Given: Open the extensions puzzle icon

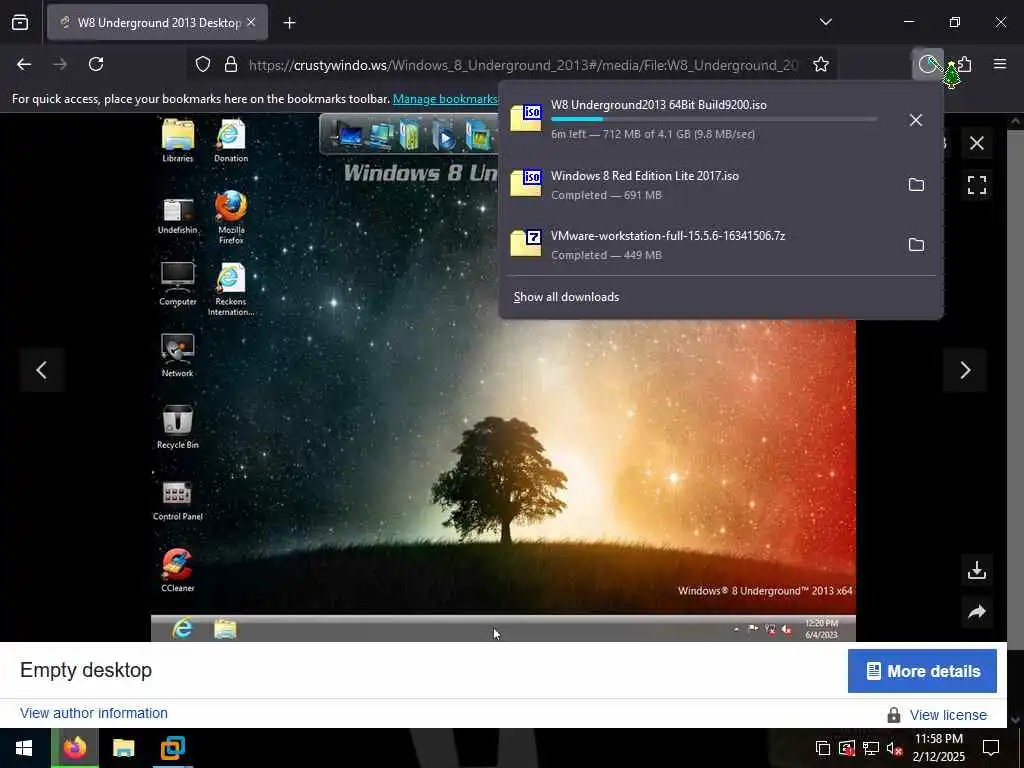Looking at the screenshot, I should tap(965, 64).
